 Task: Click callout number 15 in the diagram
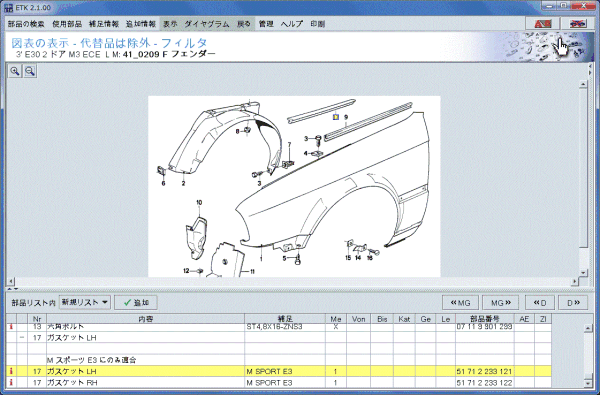click(348, 258)
